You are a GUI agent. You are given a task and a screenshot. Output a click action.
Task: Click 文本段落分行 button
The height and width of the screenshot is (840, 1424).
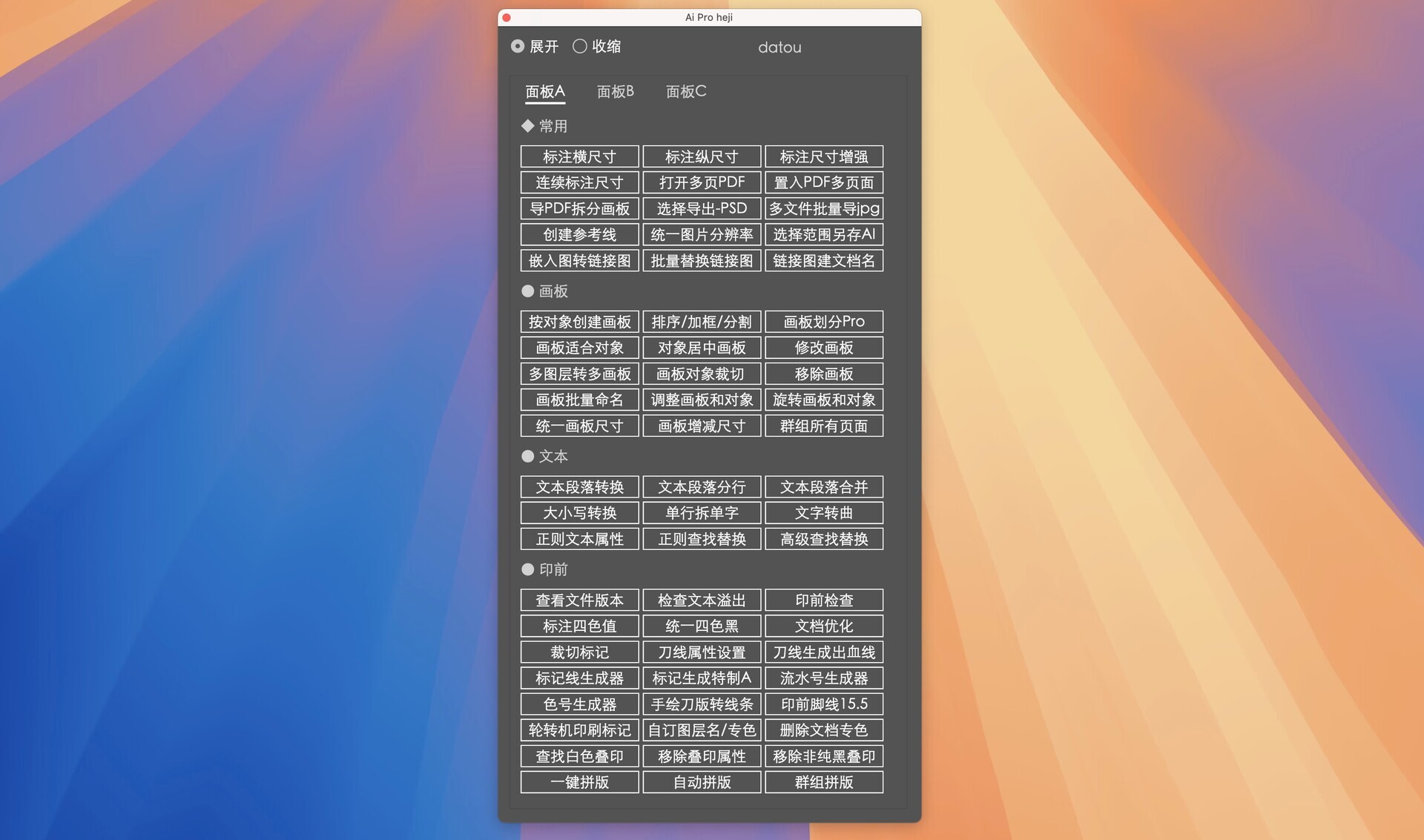click(702, 487)
